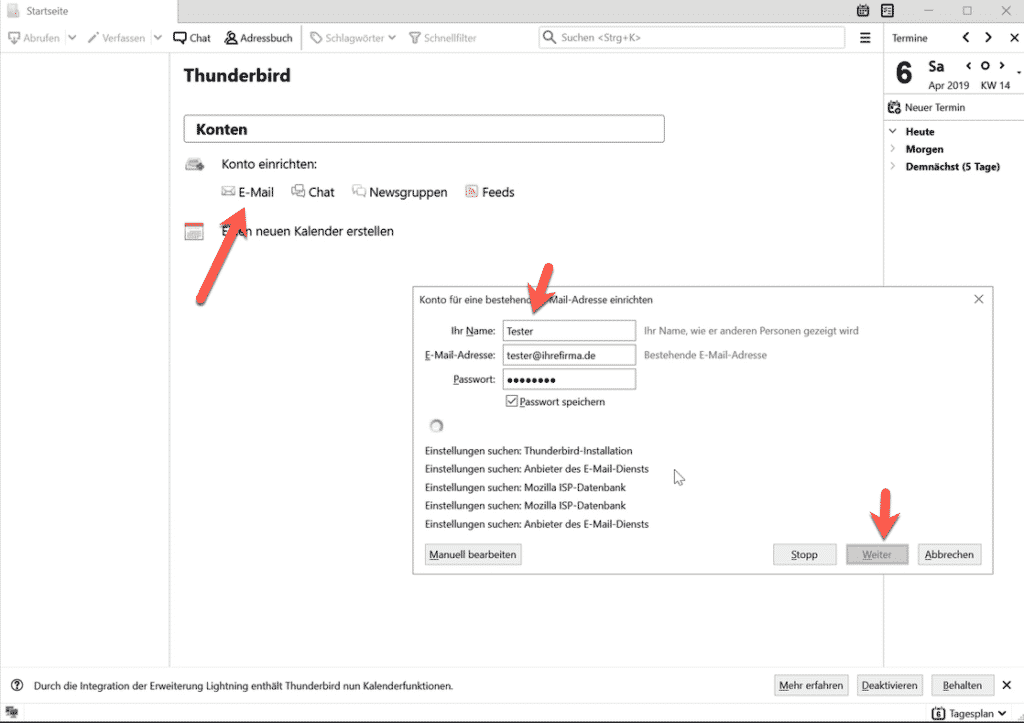This screenshot has width=1024, height=723.
Task: Click the Weiter button
Action: coord(877,554)
